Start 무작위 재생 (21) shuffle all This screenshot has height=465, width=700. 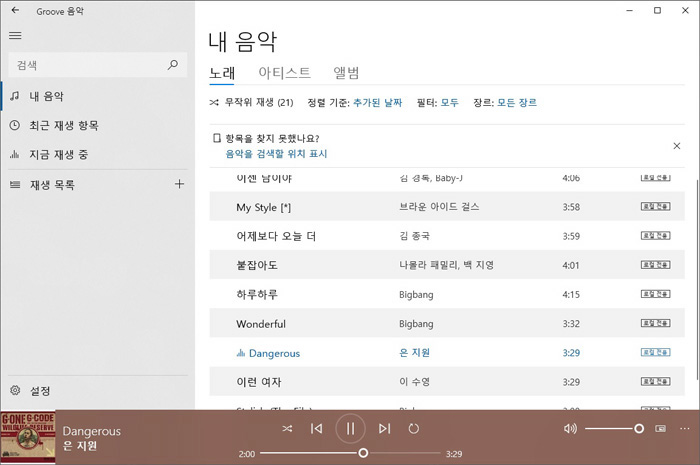point(251,103)
